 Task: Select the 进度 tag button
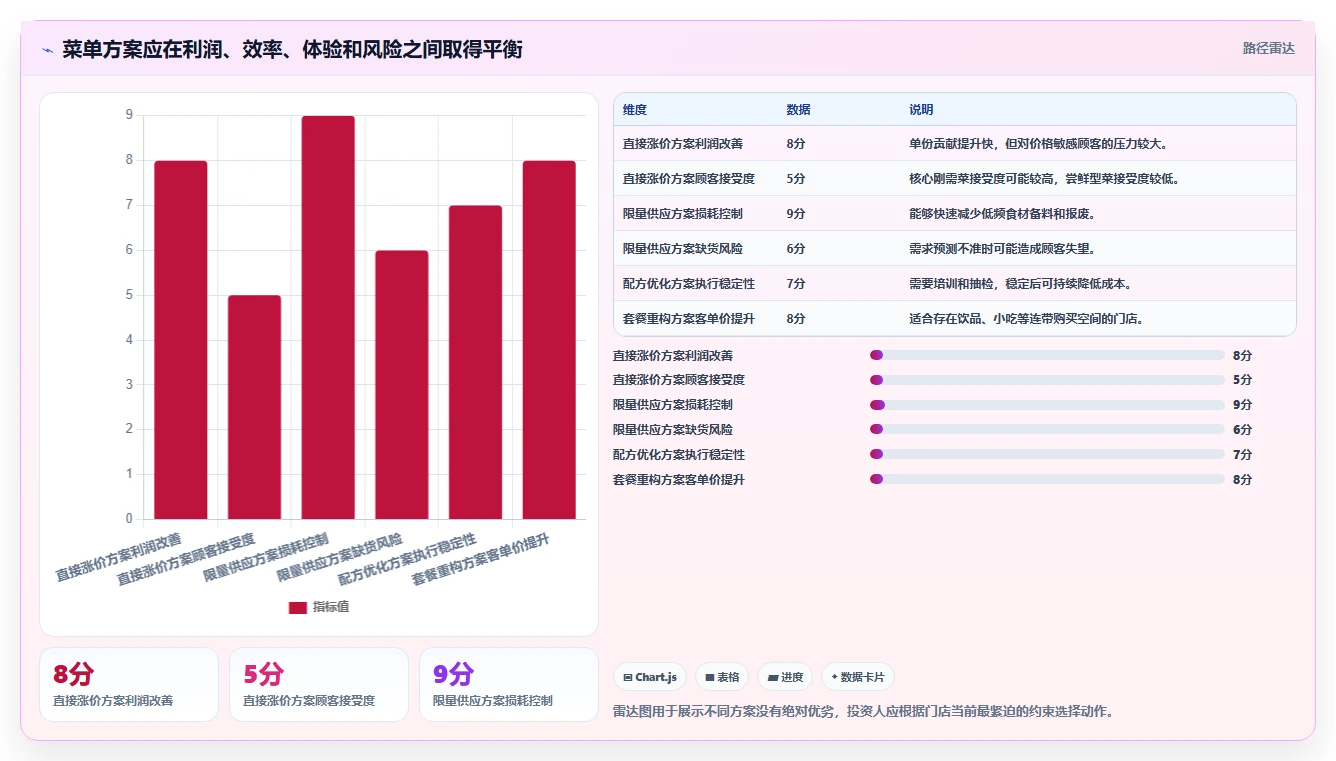786,677
